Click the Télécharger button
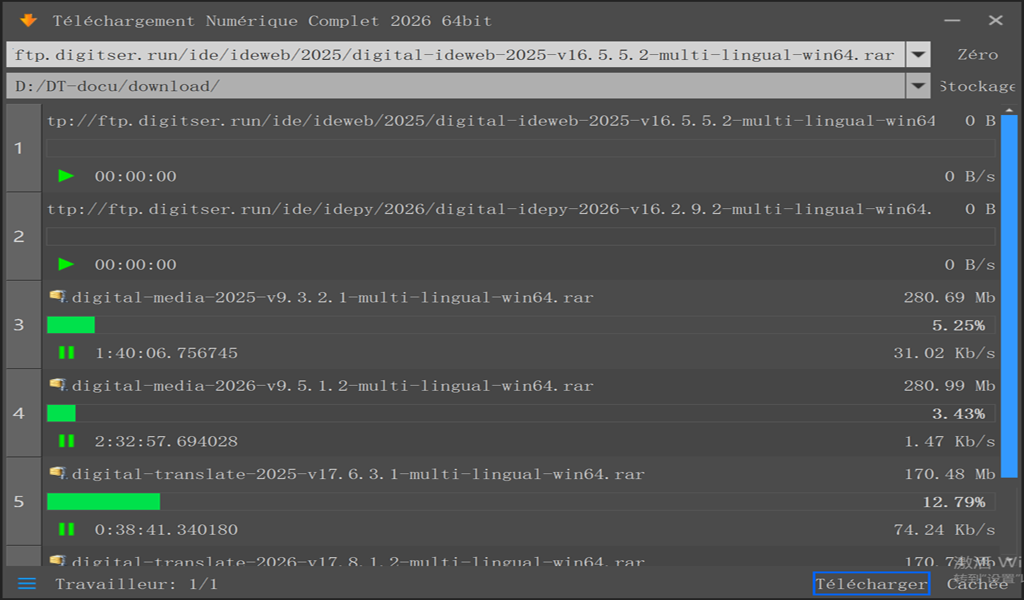 871,584
